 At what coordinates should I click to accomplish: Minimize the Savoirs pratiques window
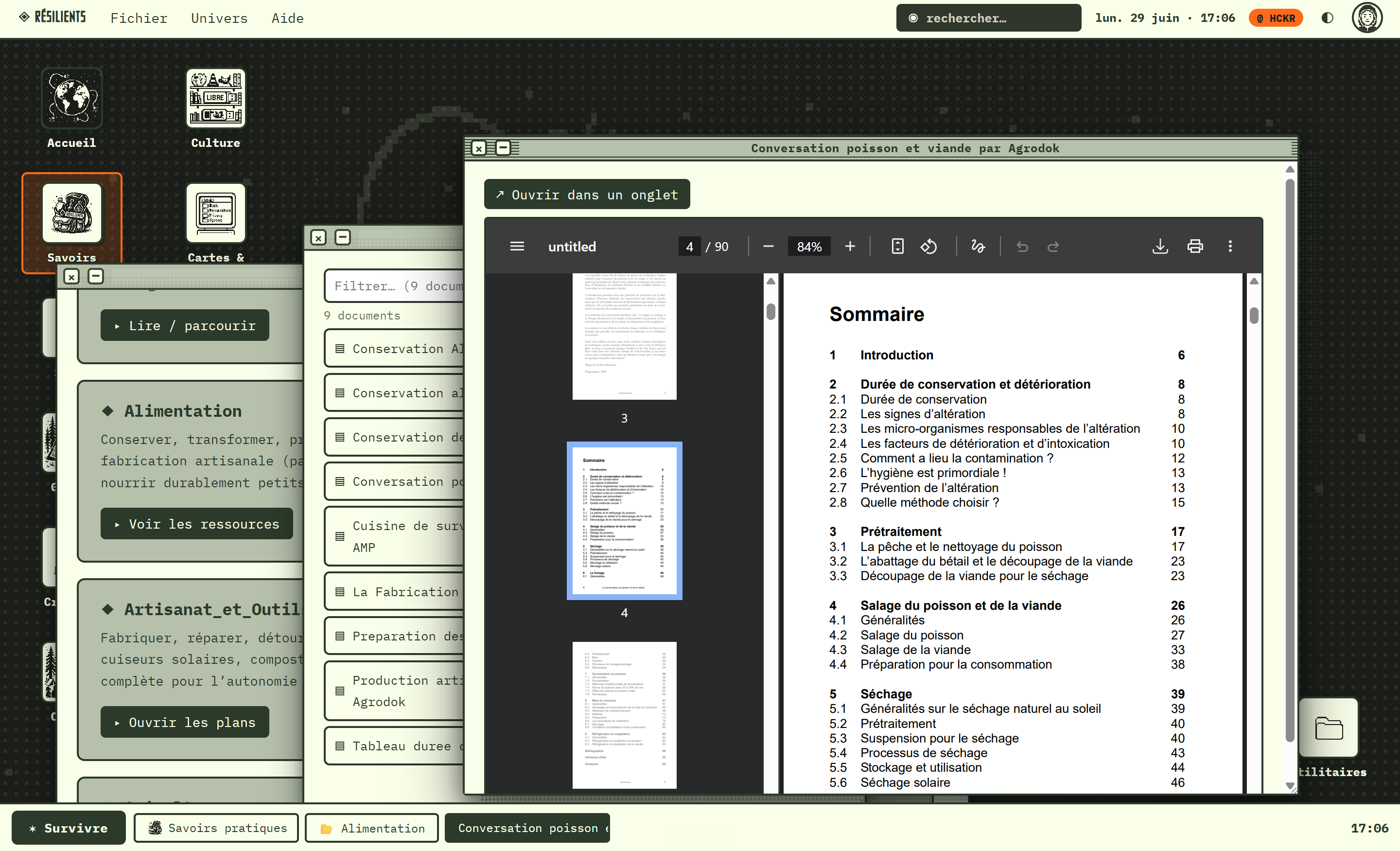95,276
